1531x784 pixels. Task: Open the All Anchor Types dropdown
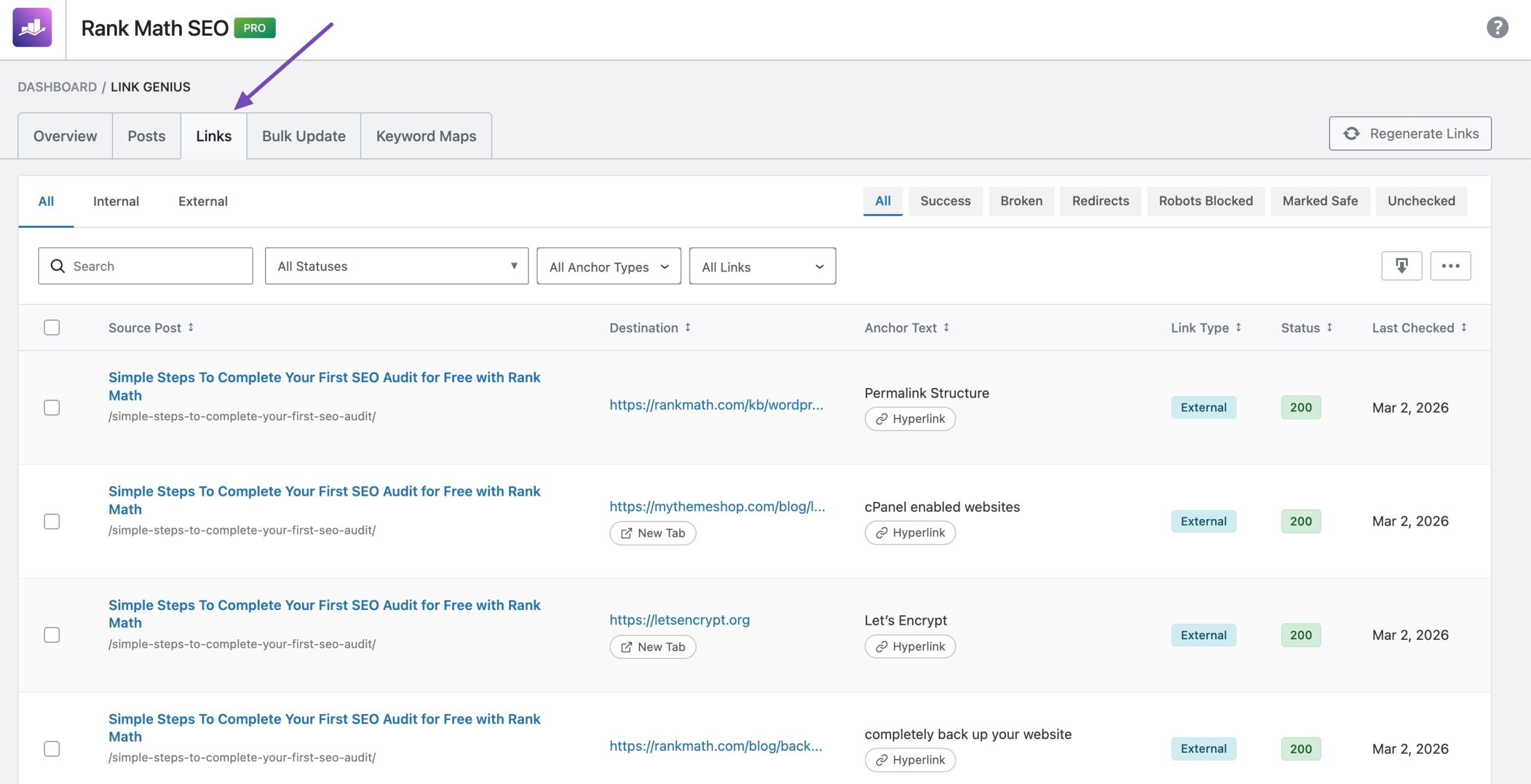click(608, 266)
